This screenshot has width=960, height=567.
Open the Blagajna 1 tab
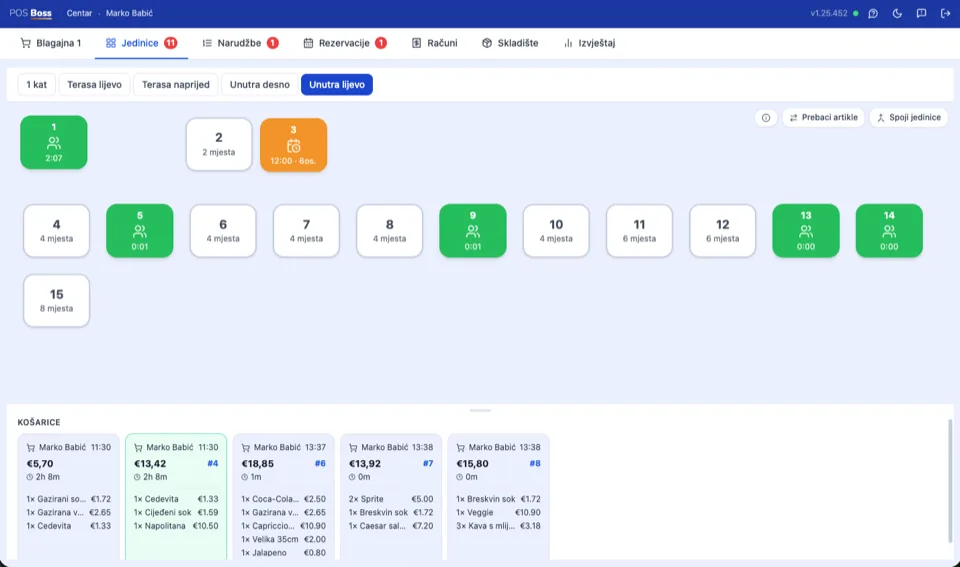coord(51,43)
